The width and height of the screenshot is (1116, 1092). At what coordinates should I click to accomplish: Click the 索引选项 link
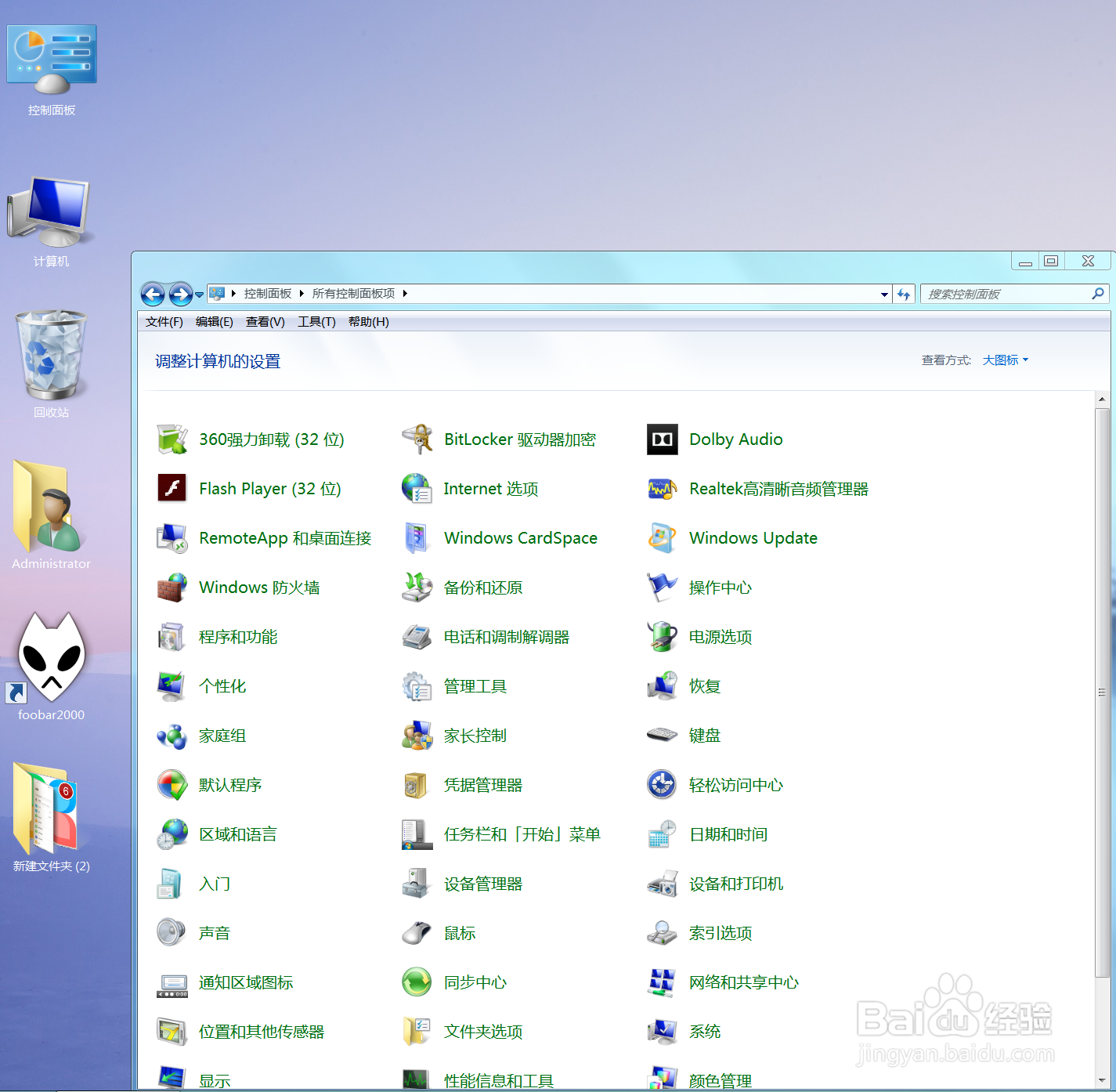[721, 933]
